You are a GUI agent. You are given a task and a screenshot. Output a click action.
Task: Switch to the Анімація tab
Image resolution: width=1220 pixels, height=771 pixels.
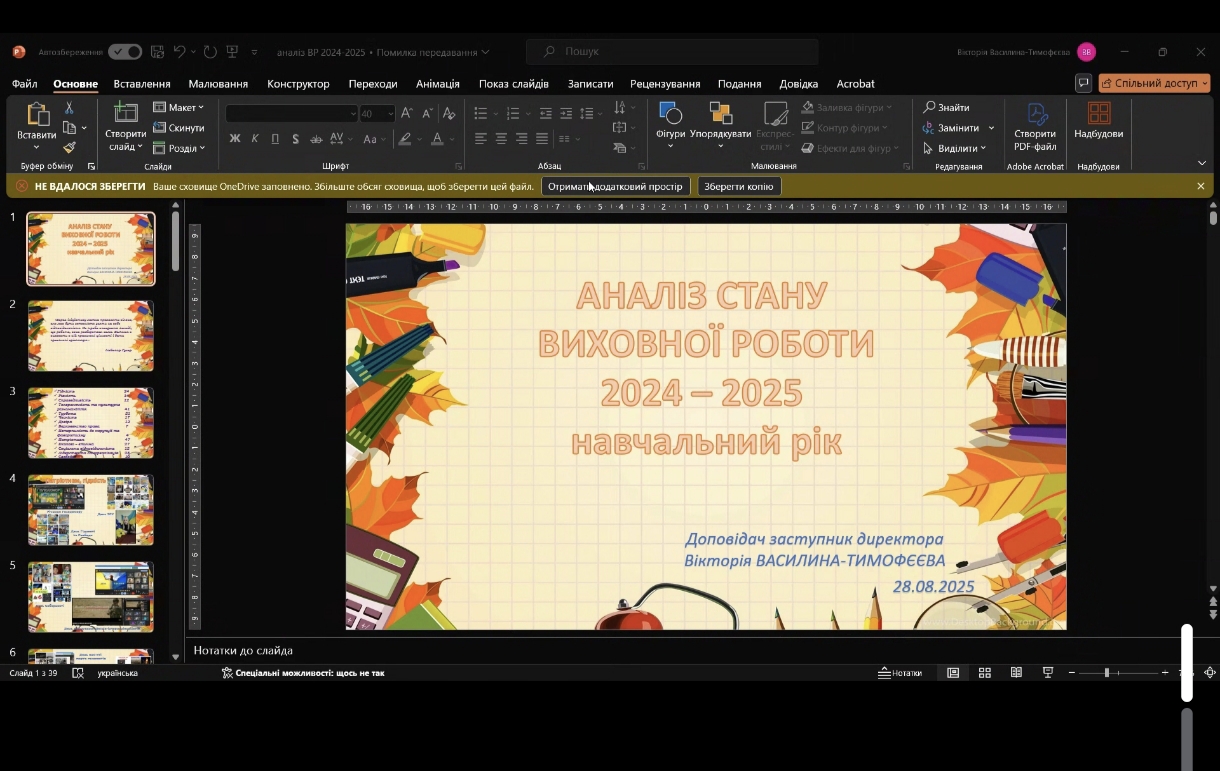pos(438,84)
